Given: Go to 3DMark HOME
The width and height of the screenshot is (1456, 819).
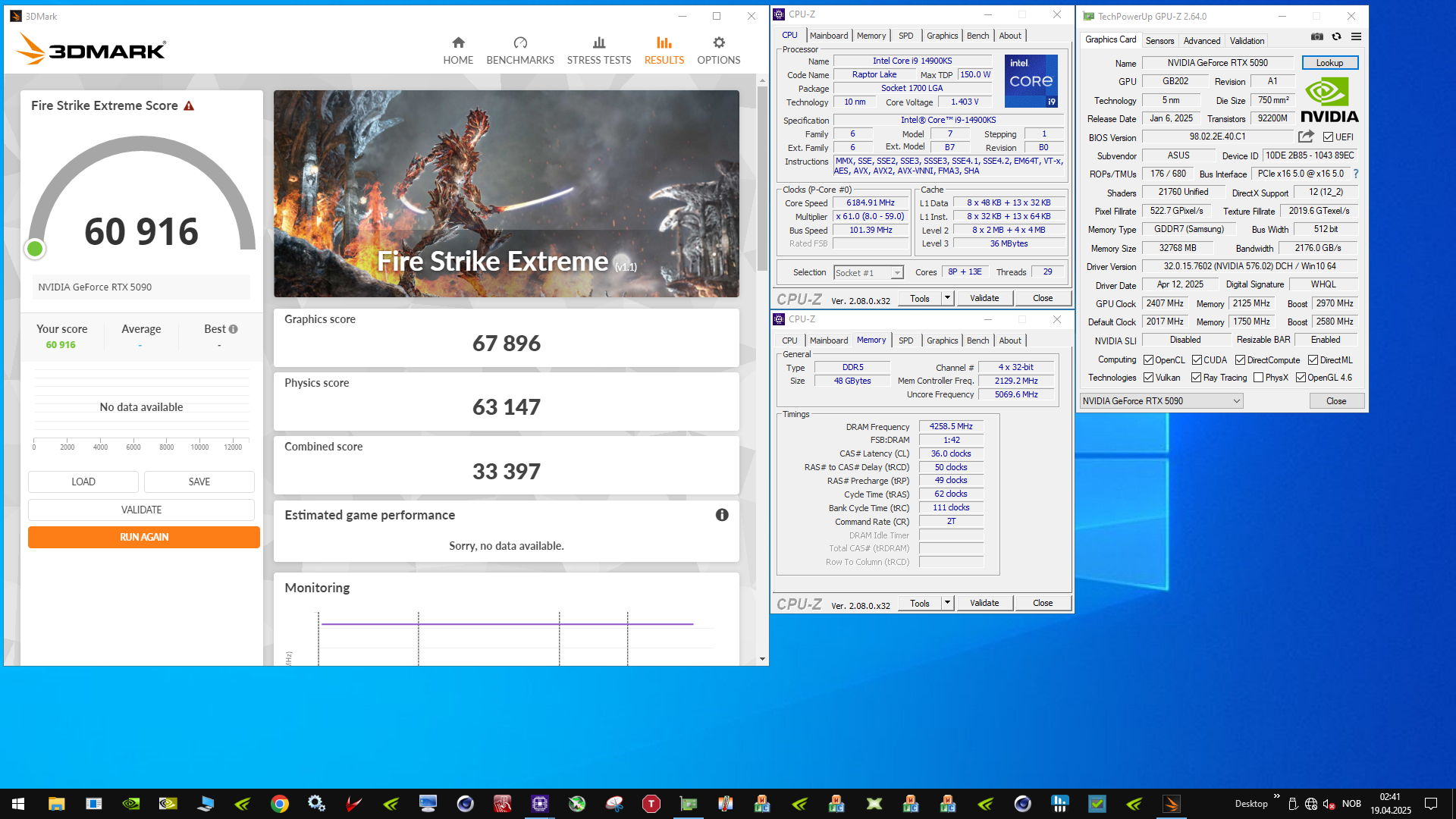Looking at the screenshot, I should [x=458, y=51].
